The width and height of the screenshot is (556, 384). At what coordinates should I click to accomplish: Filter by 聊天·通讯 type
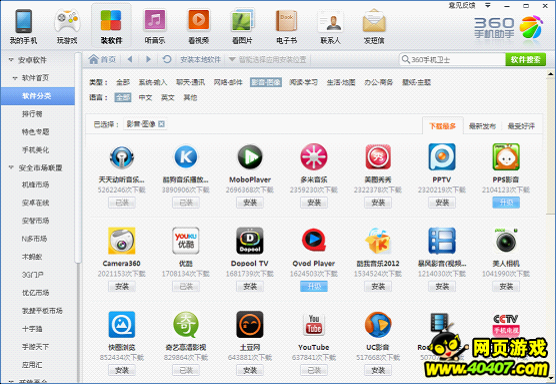pos(190,82)
